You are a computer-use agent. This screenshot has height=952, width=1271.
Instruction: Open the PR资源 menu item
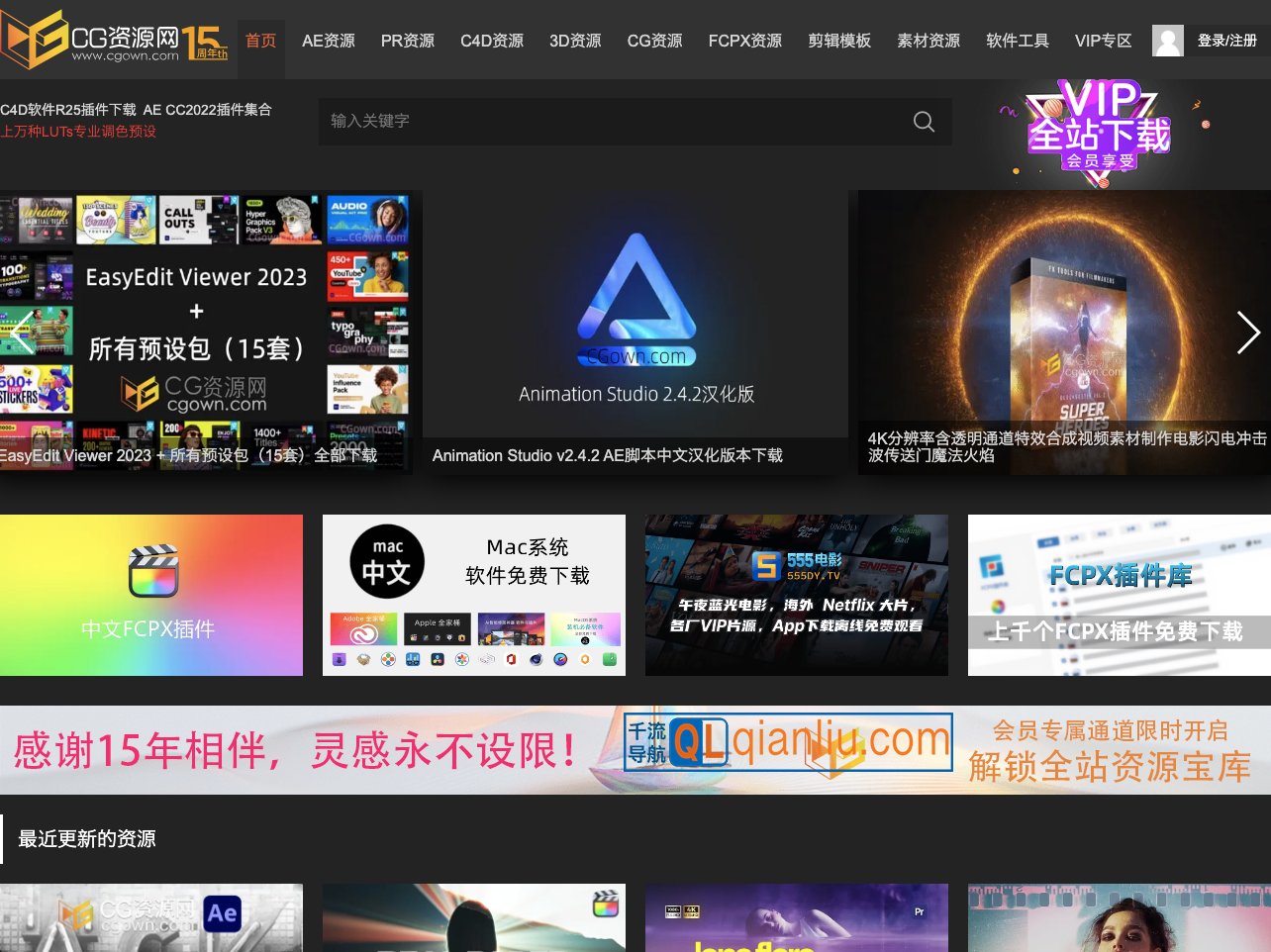(x=407, y=41)
